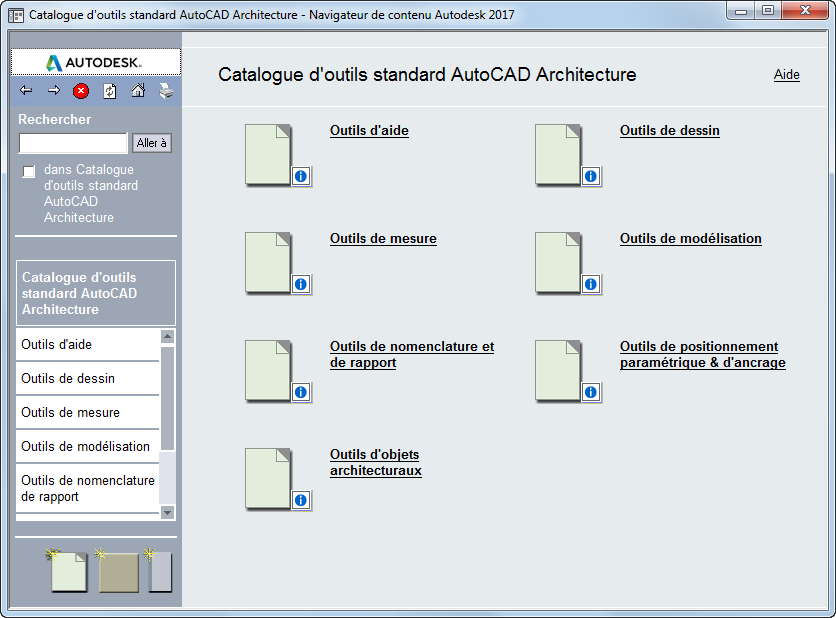The height and width of the screenshot is (618, 836).
Task: Tick the 'dans Catalogue d'outils standard' checkbox
Action: [x=29, y=171]
